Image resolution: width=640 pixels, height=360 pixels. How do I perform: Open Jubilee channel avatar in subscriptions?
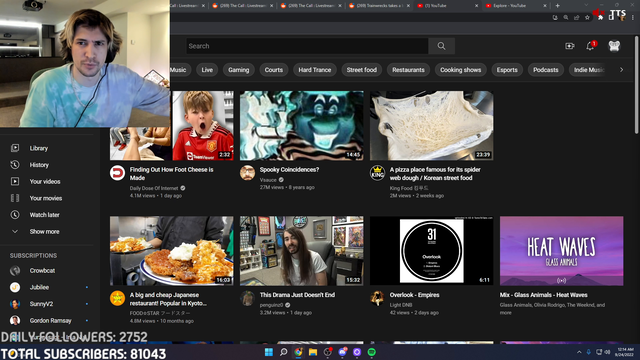tap(15, 287)
